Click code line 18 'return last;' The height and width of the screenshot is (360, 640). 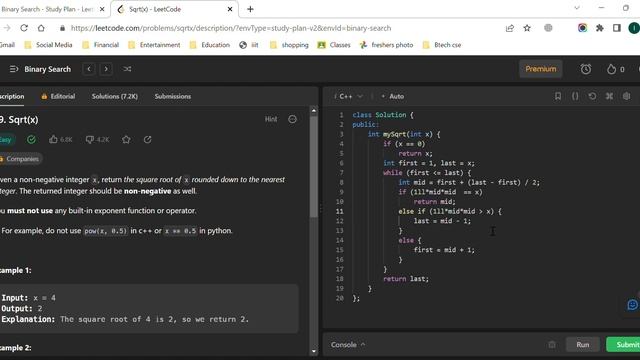406,279
